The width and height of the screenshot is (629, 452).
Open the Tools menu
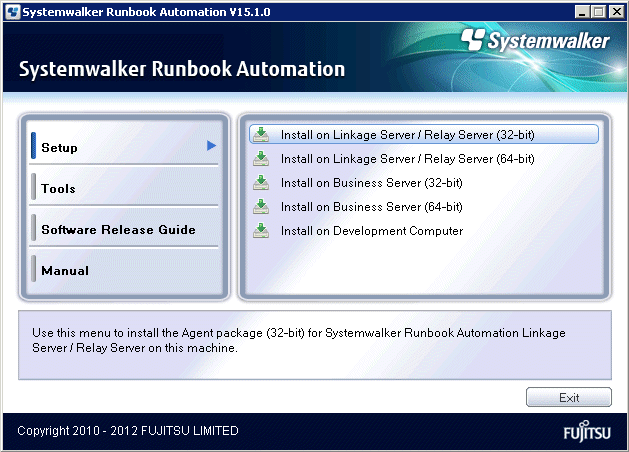point(58,189)
